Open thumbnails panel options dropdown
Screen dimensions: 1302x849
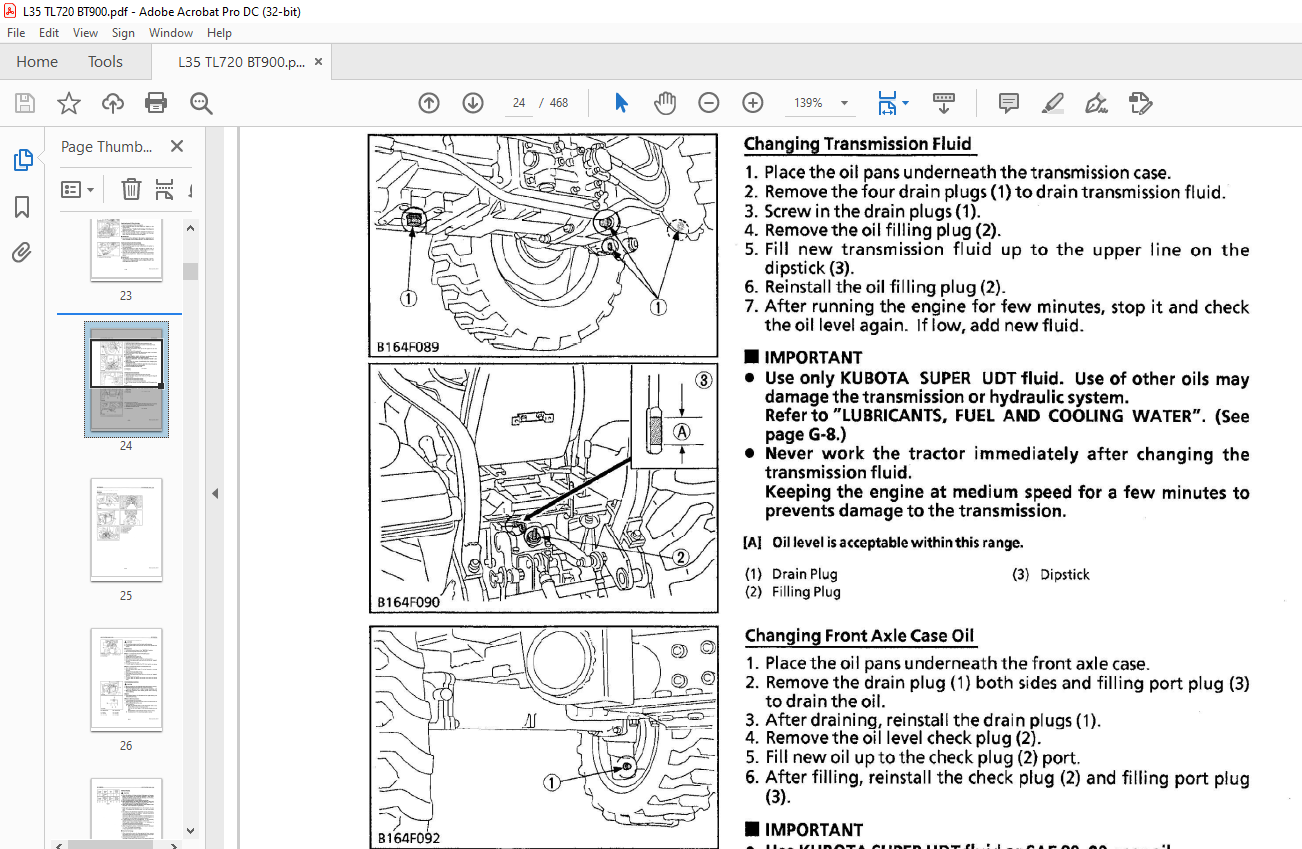coord(77,189)
